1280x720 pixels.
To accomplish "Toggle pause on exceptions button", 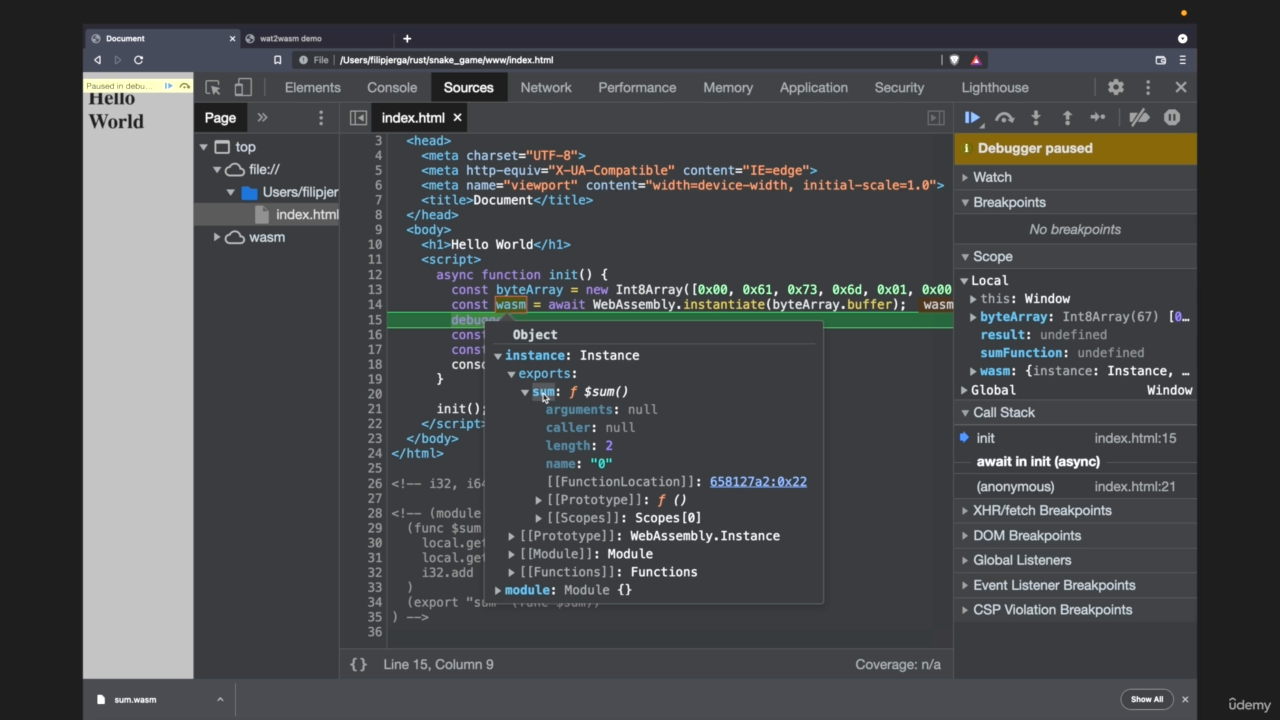I will (1172, 118).
